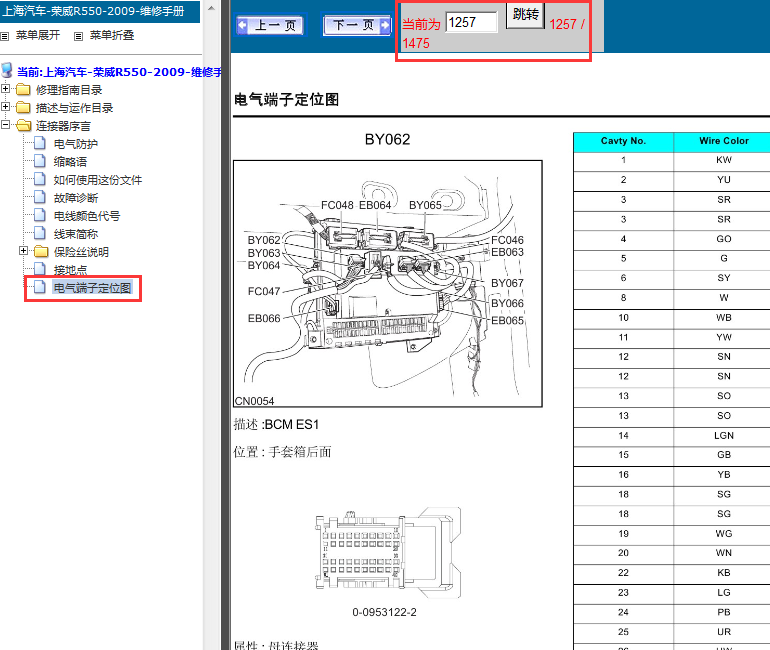Open 描述与运作目录 tree item
Screen dimensions: 770x650
(x=74, y=108)
